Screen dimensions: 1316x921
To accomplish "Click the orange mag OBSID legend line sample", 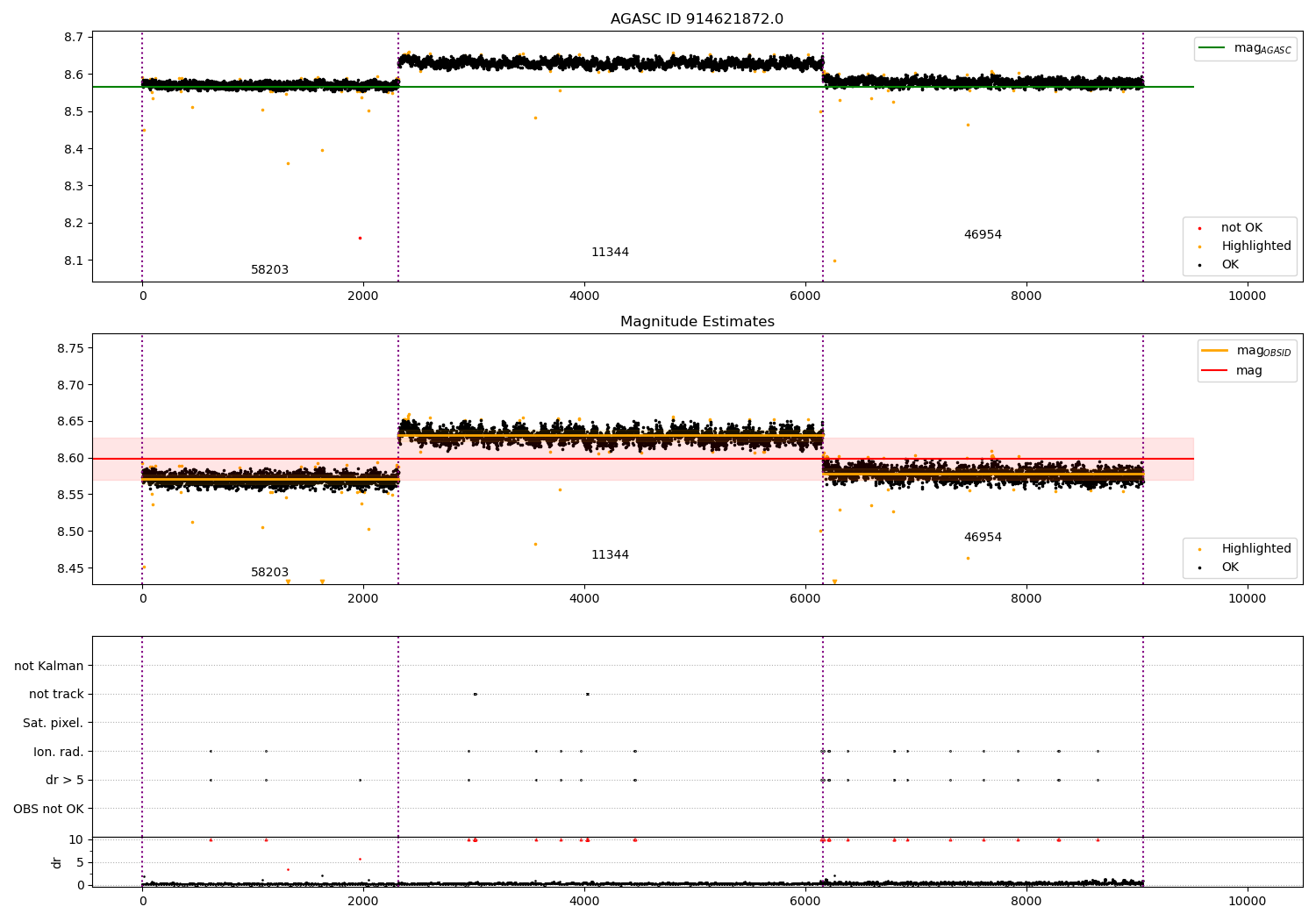I will [x=1215, y=351].
